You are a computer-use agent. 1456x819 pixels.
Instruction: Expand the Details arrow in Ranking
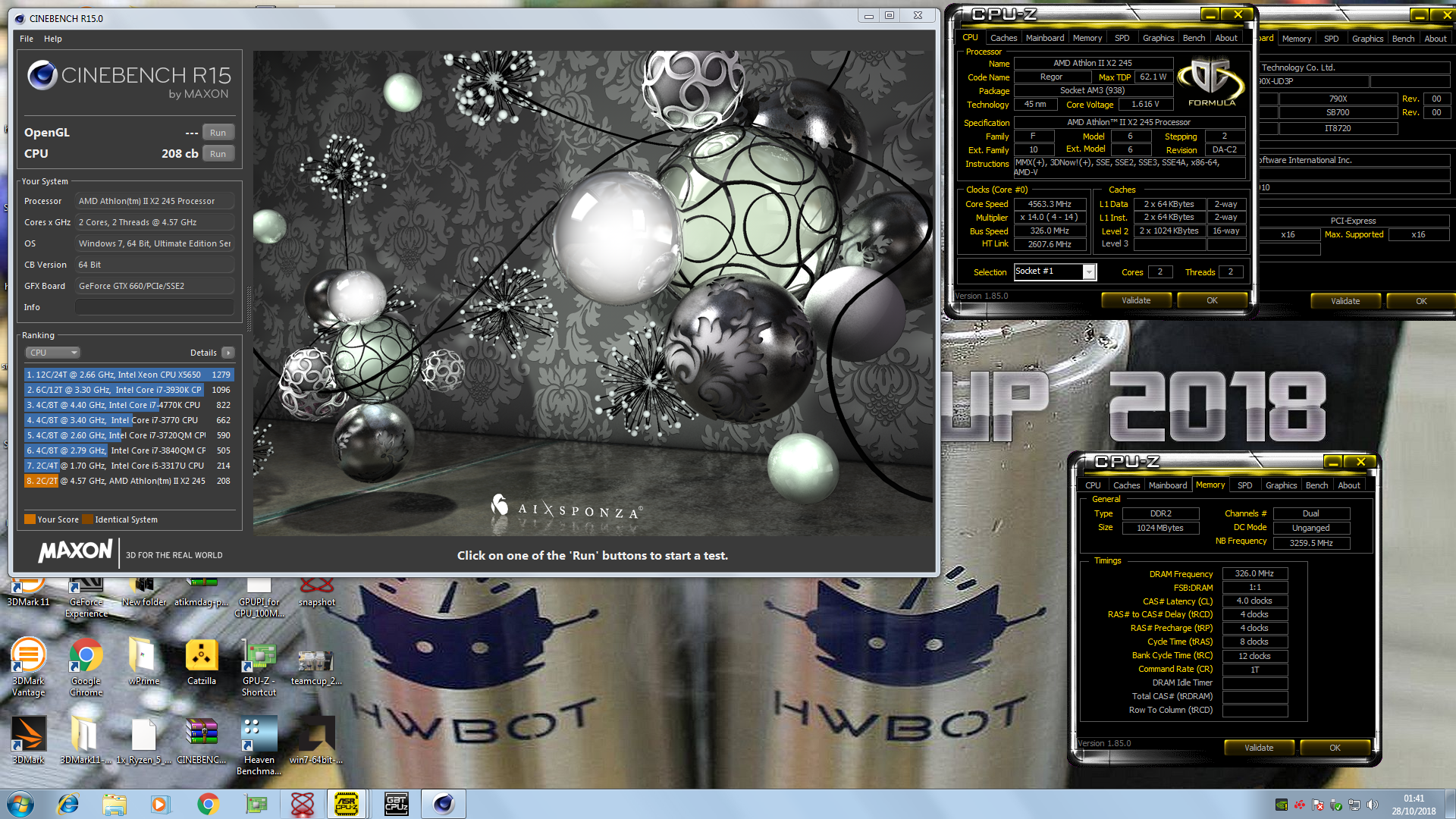[x=227, y=353]
